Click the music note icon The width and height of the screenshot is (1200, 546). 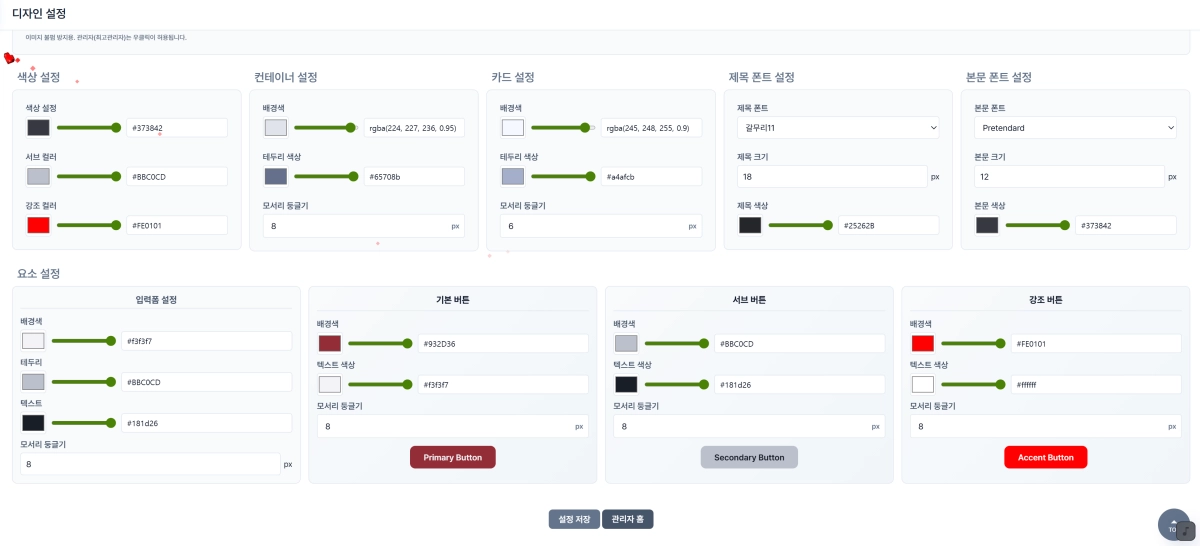(x=1186, y=530)
